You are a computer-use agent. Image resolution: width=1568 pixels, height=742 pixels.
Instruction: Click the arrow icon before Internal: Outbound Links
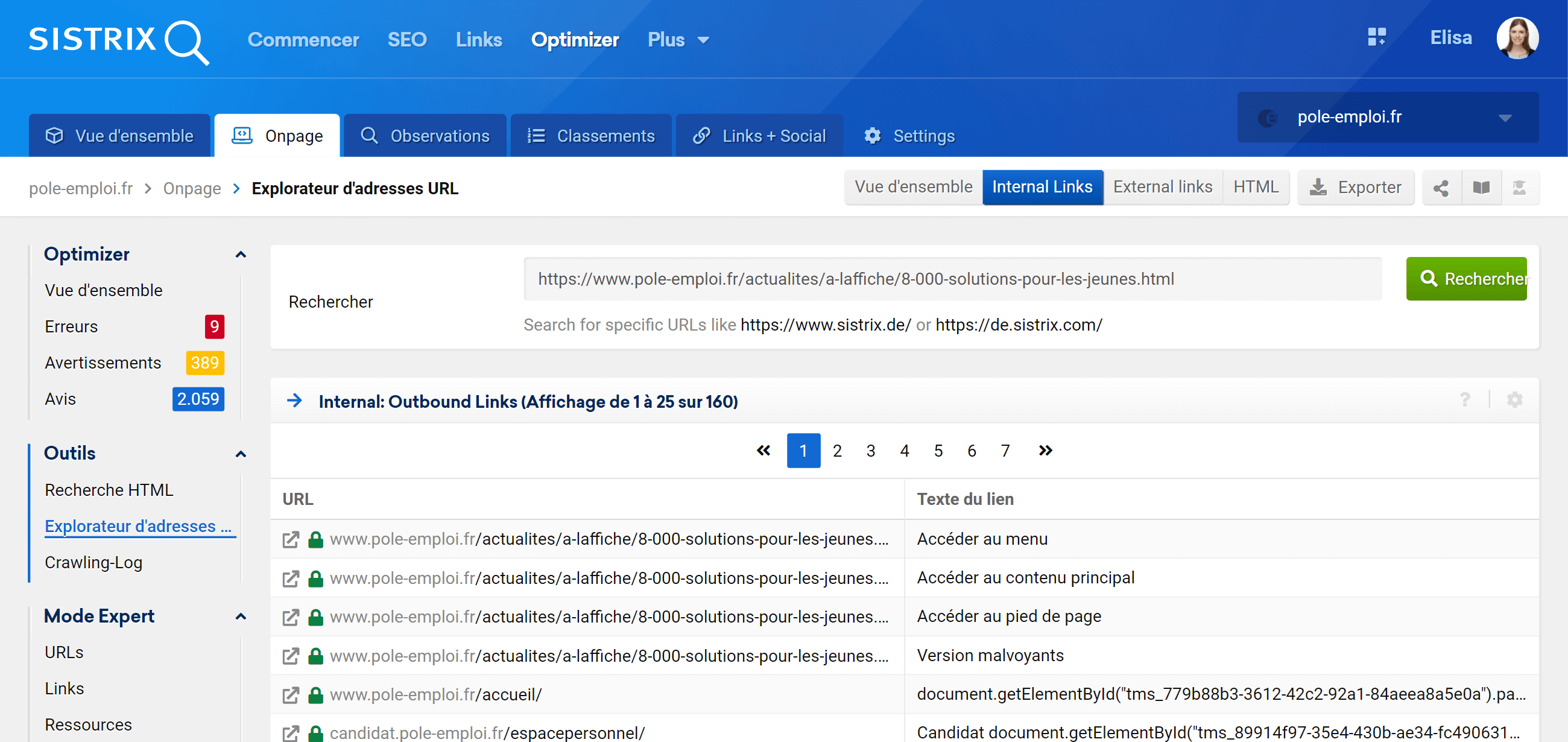(295, 401)
